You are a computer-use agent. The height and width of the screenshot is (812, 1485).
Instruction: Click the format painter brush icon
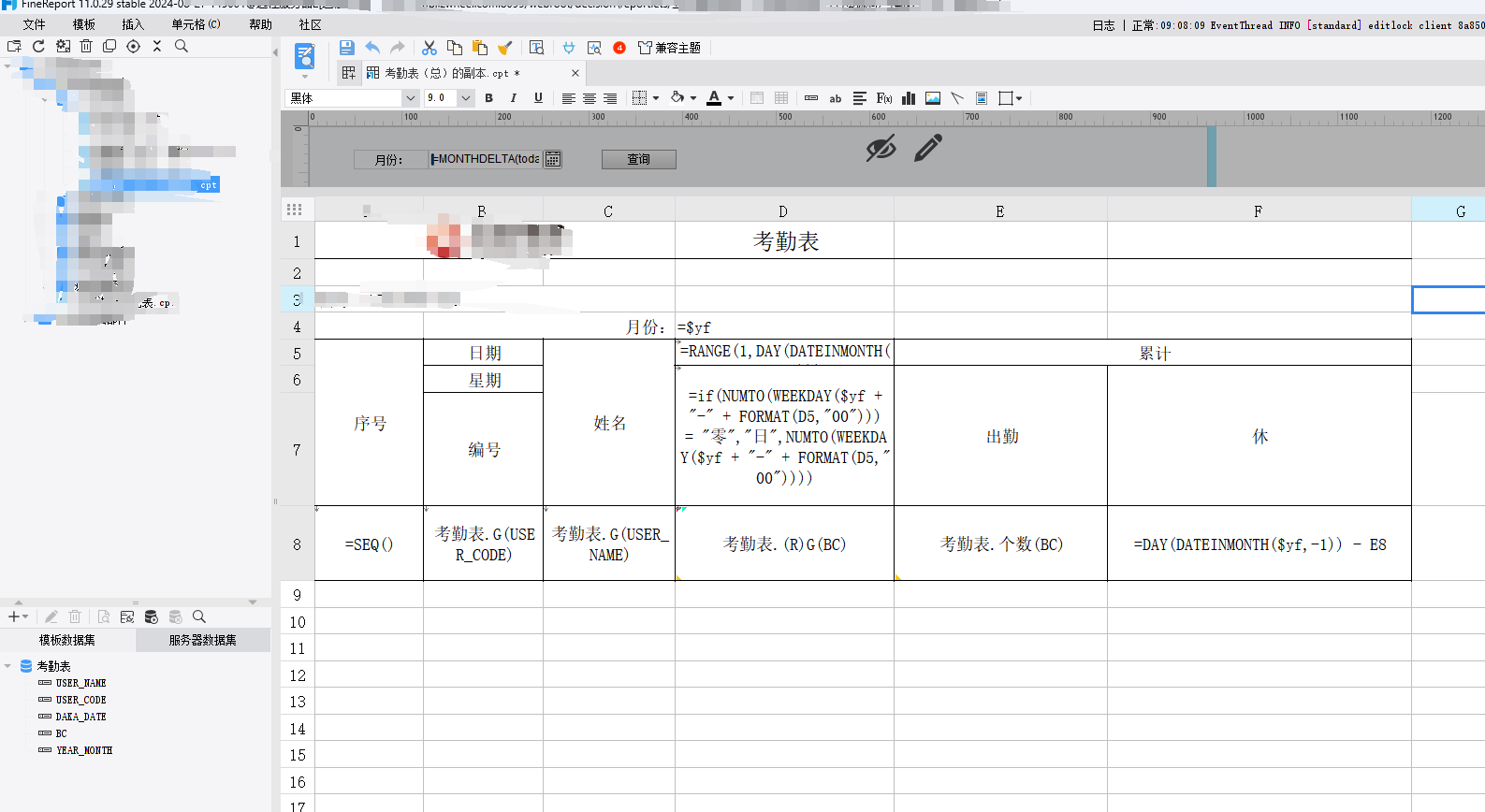coord(505,48)
